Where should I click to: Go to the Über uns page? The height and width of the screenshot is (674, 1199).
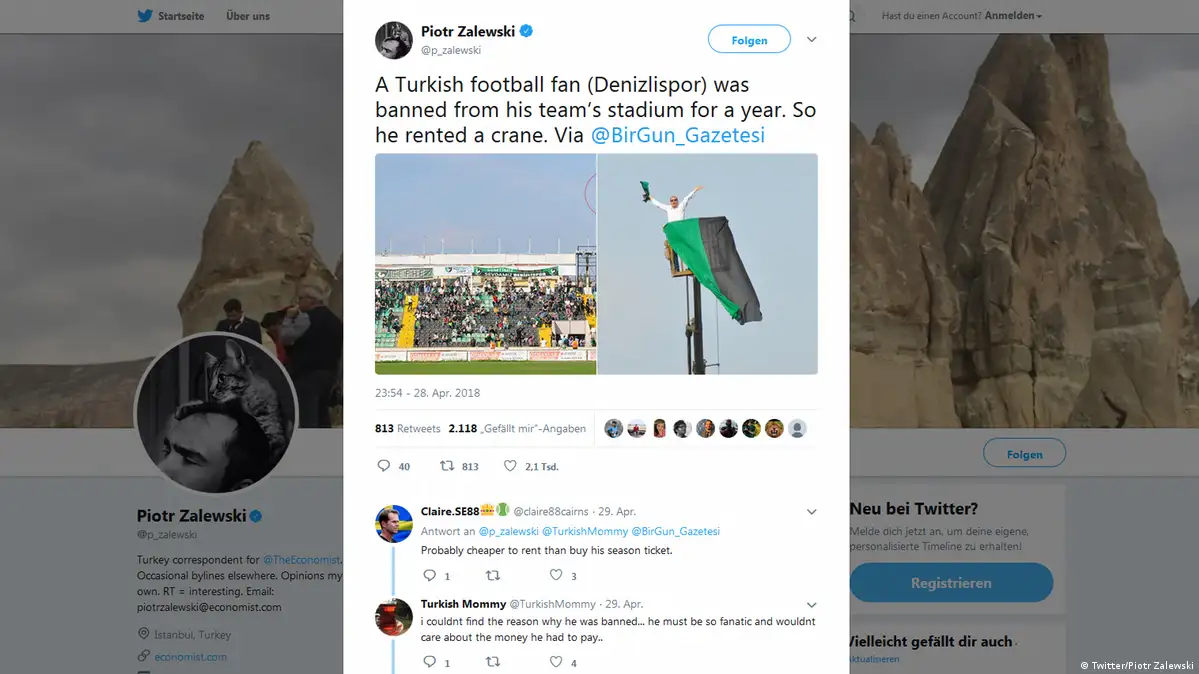click(x=247, y=16)
